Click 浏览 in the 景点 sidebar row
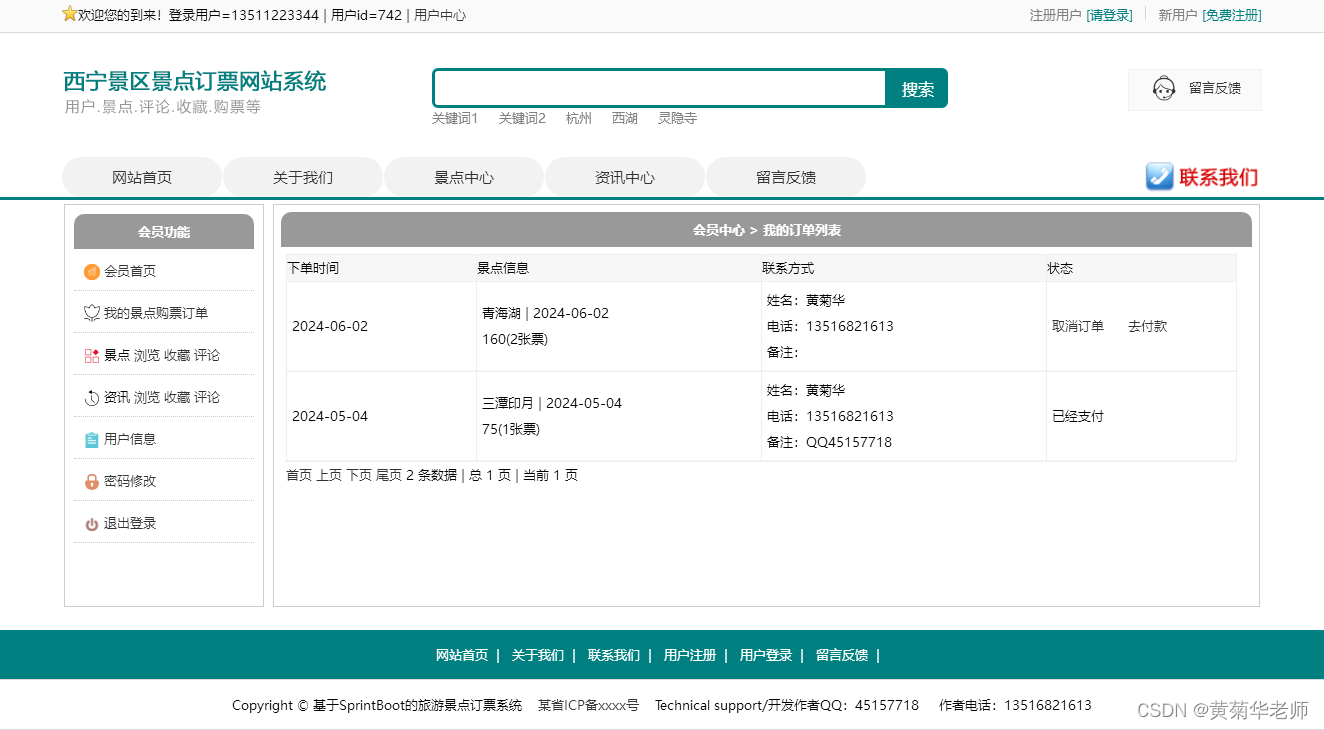Image resolution: width=1324 pixels, height=730 pixels. [x=147, y=355]
